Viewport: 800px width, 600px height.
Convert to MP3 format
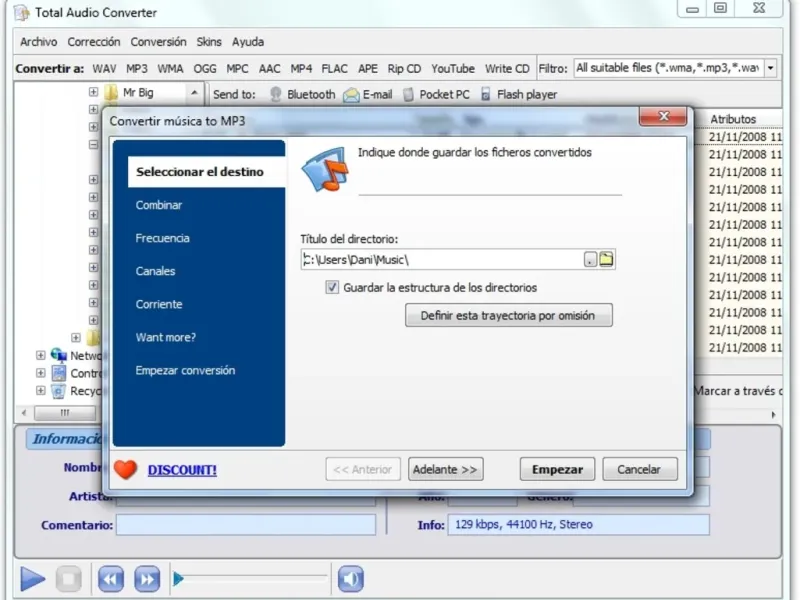[137, 68]
